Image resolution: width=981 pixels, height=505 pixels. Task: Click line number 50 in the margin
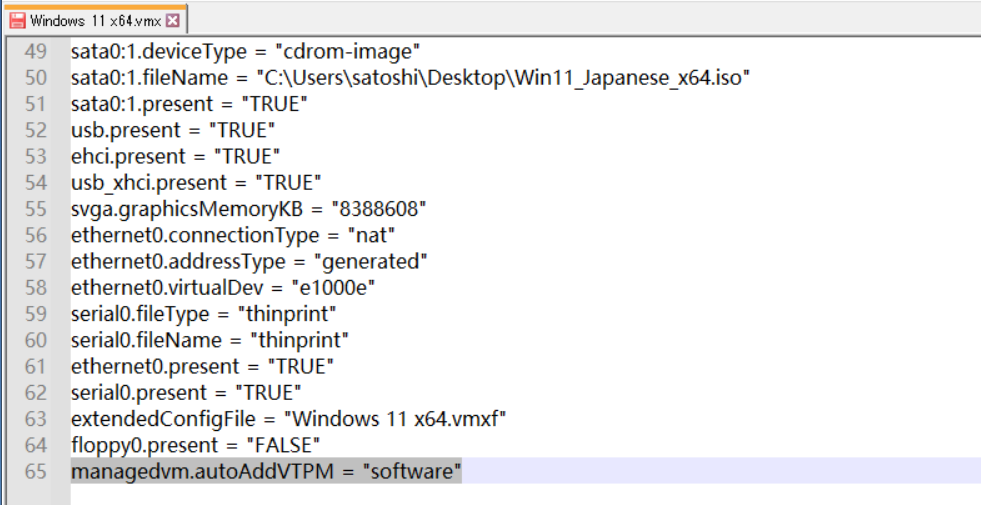(36, 78)
